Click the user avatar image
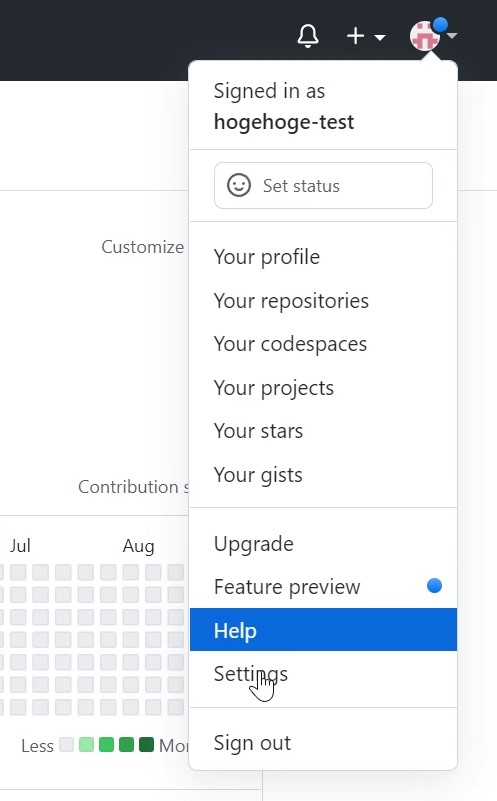497x801 pixels. 425,36
